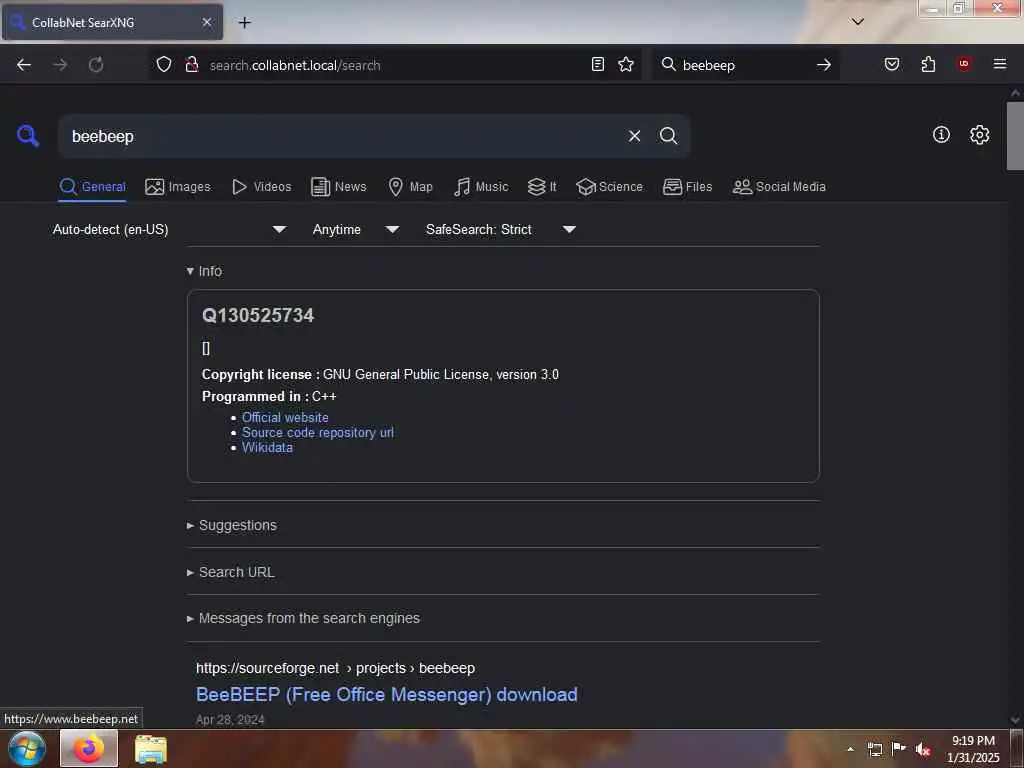List all tabs chevron
This screenshot has height=768, width=1024.
(x=857, y=22)
